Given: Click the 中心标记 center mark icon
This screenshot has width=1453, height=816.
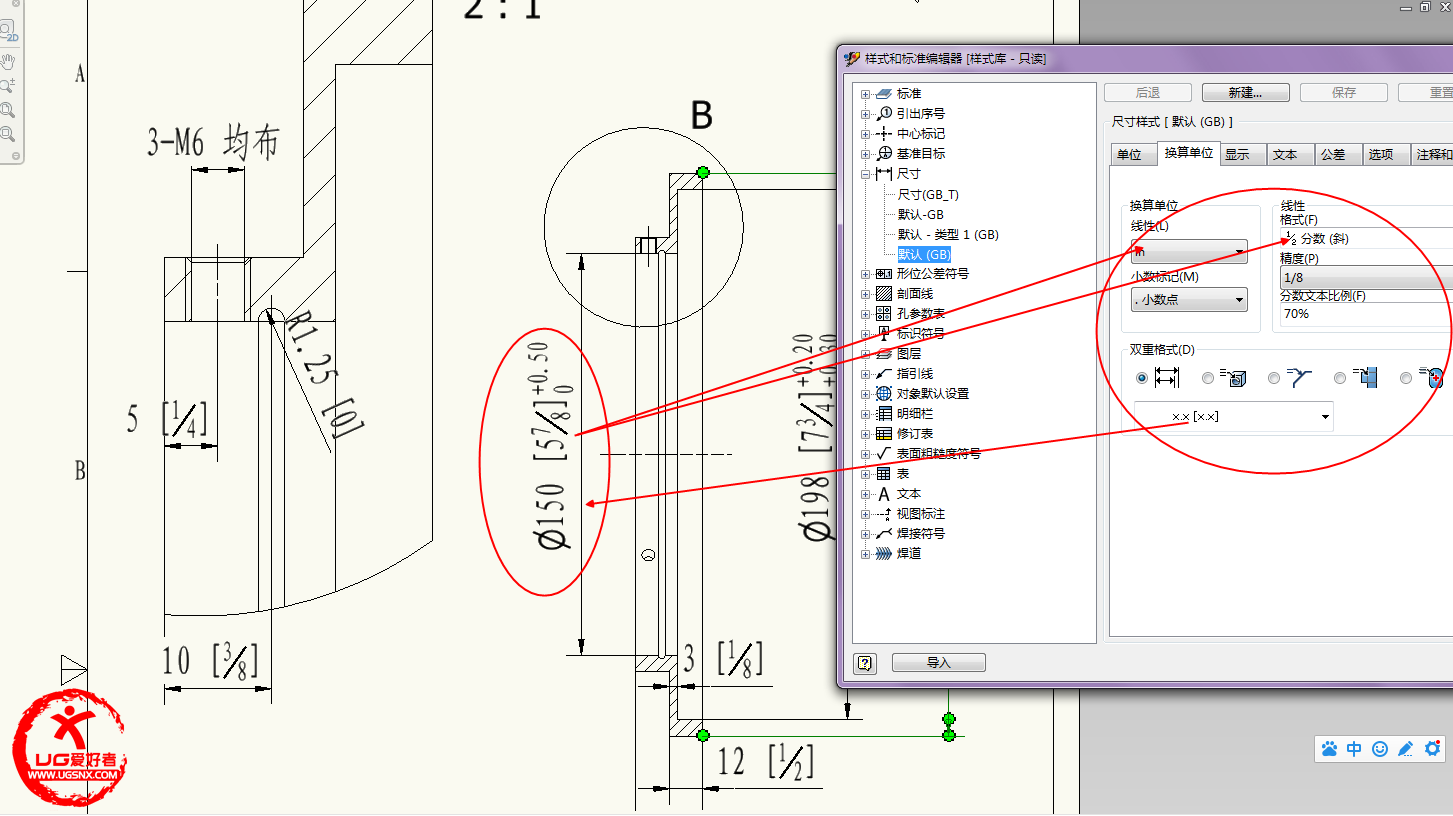Looking at the screenshot, I should (x=884, y=134).
